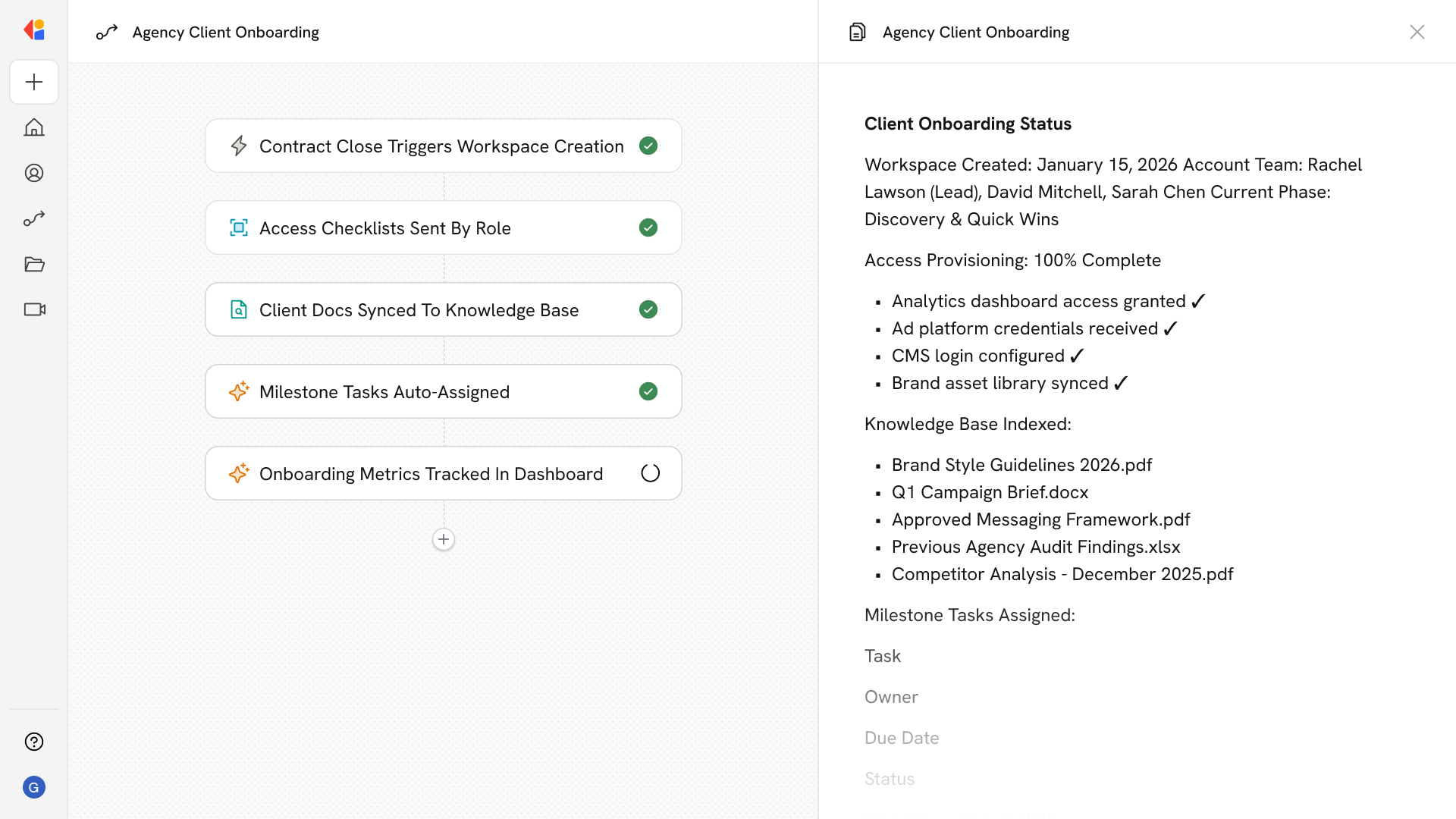Click the lightning trigger icon on Contract Close
Viewport: 1456px width, 819px height.
coord(239,146)
